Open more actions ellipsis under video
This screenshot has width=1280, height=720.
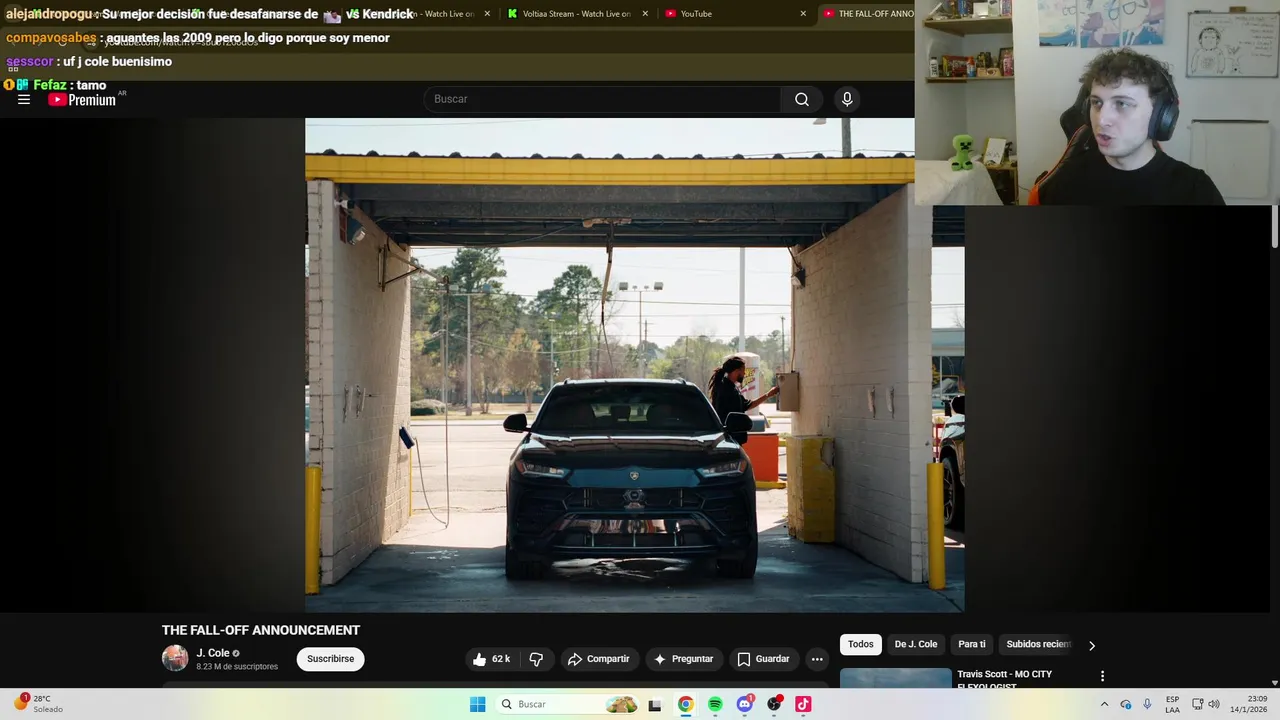point(817,659)
